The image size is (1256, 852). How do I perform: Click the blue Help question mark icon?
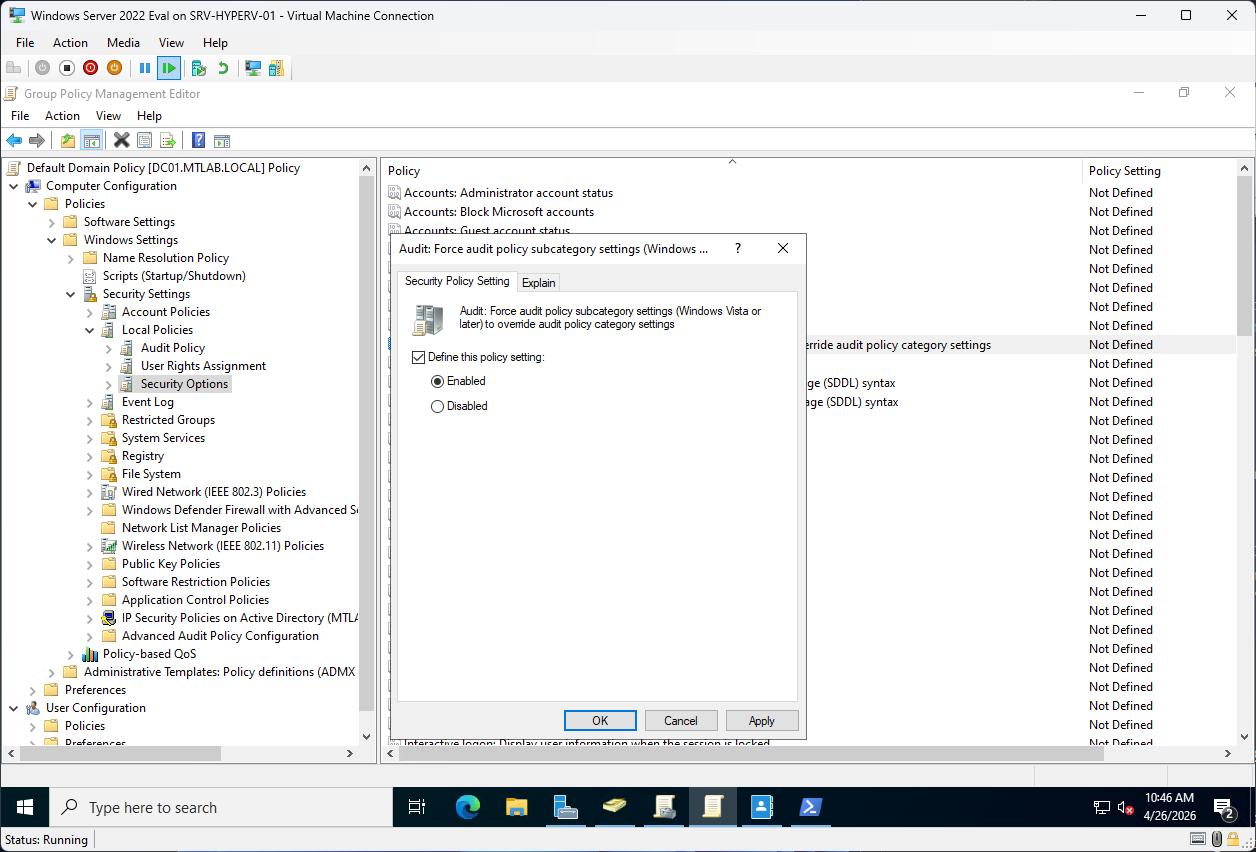(x=198, y=140)
